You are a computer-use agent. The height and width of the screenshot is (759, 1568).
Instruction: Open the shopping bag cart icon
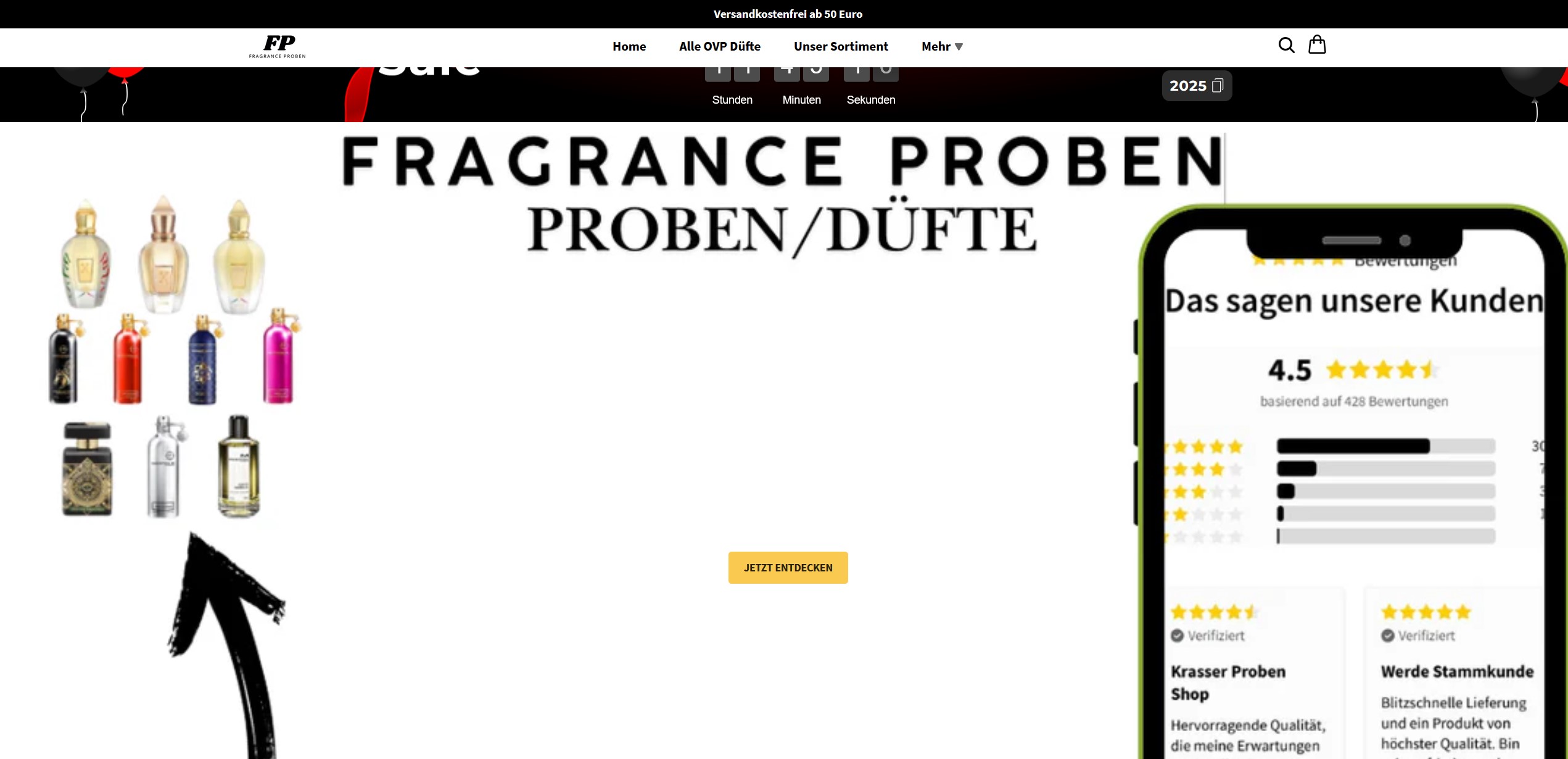click(1317, 45)
